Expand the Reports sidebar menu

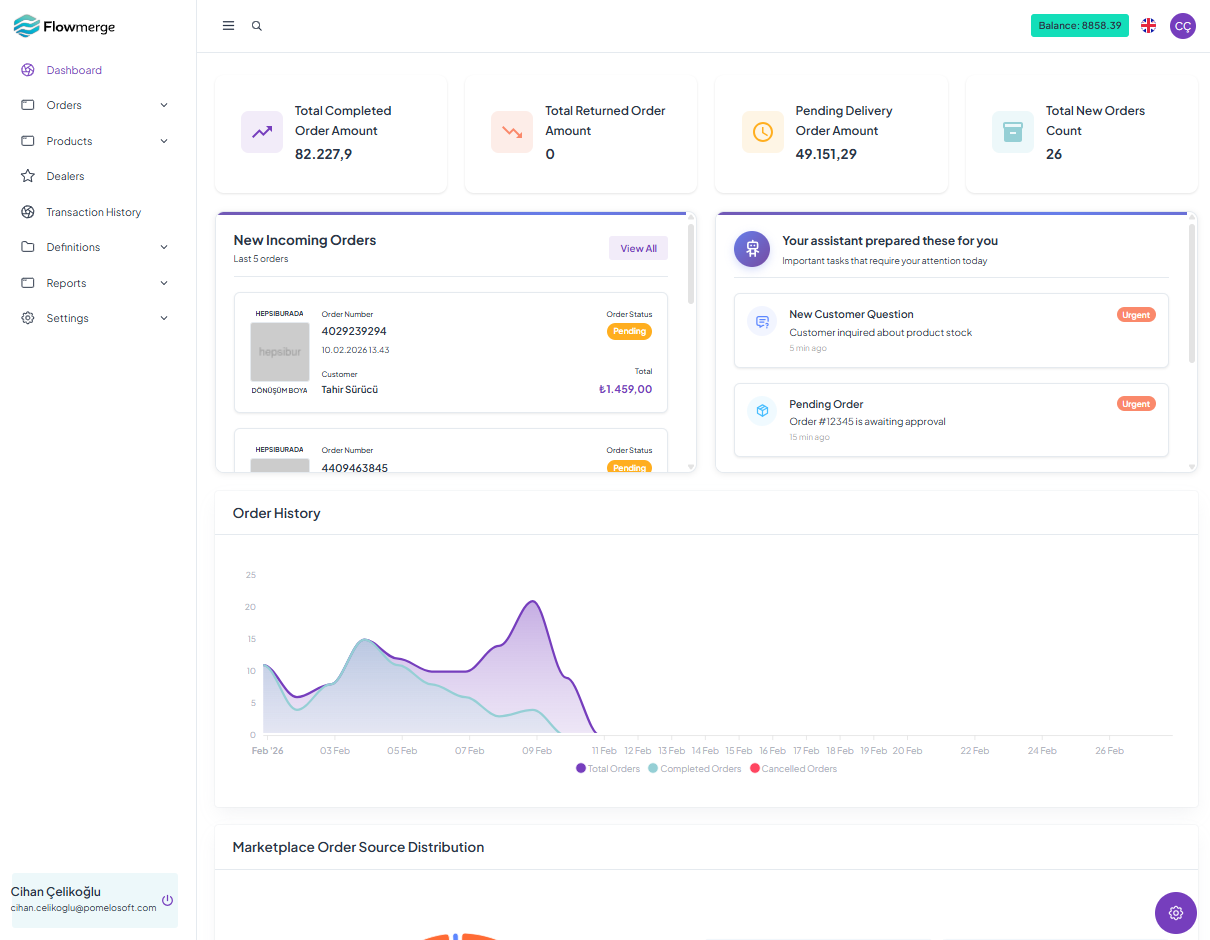pyautogui.click(x=95, y=283)
